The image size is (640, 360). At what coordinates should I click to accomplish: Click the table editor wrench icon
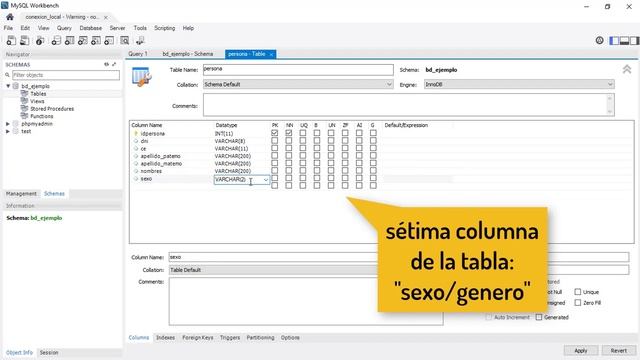pyautogui.click(x=142, y=77)
